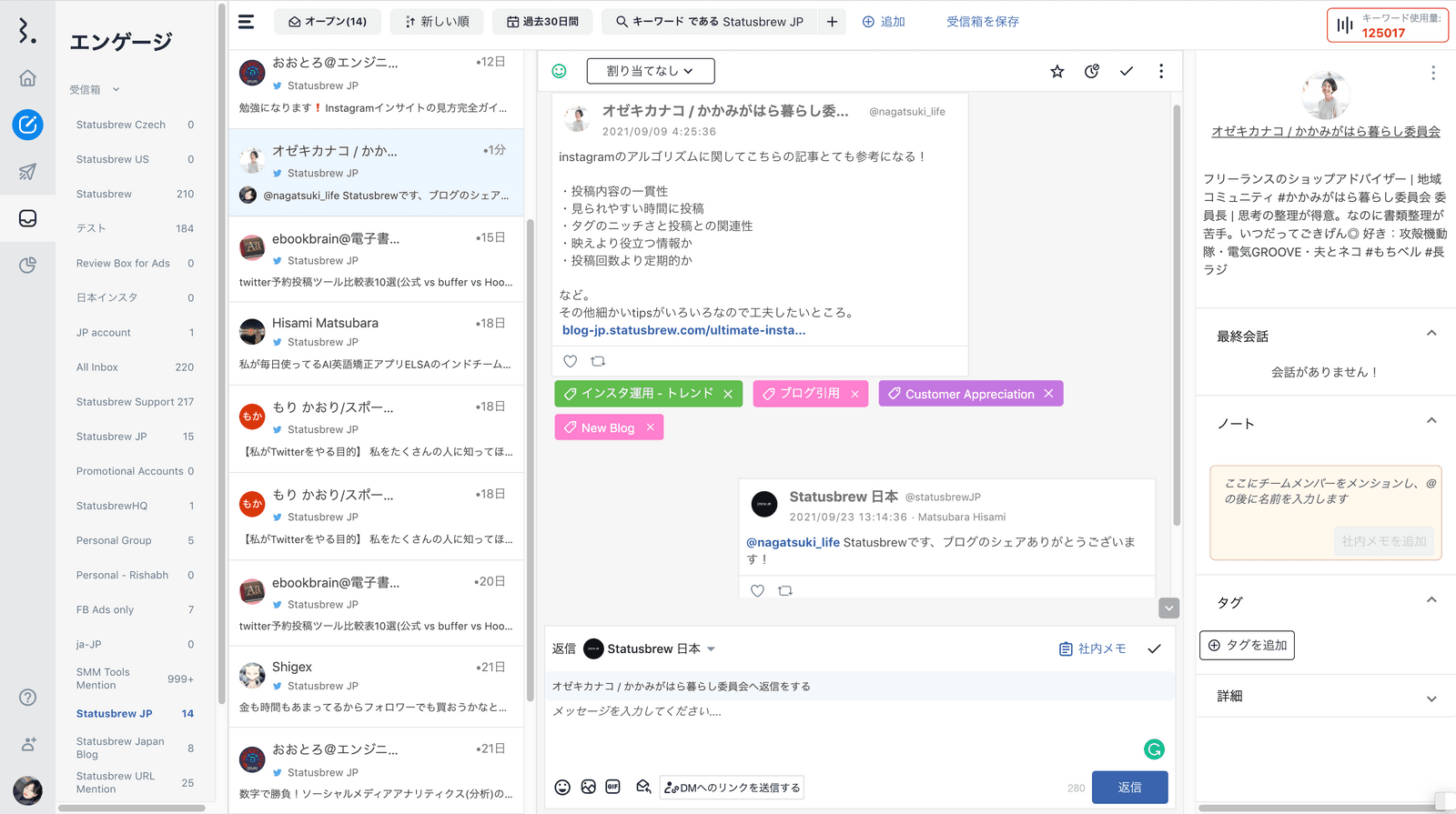Expand the 詳細 details section
Viewport: 1456px width, 814px height.
point(1431,698)
